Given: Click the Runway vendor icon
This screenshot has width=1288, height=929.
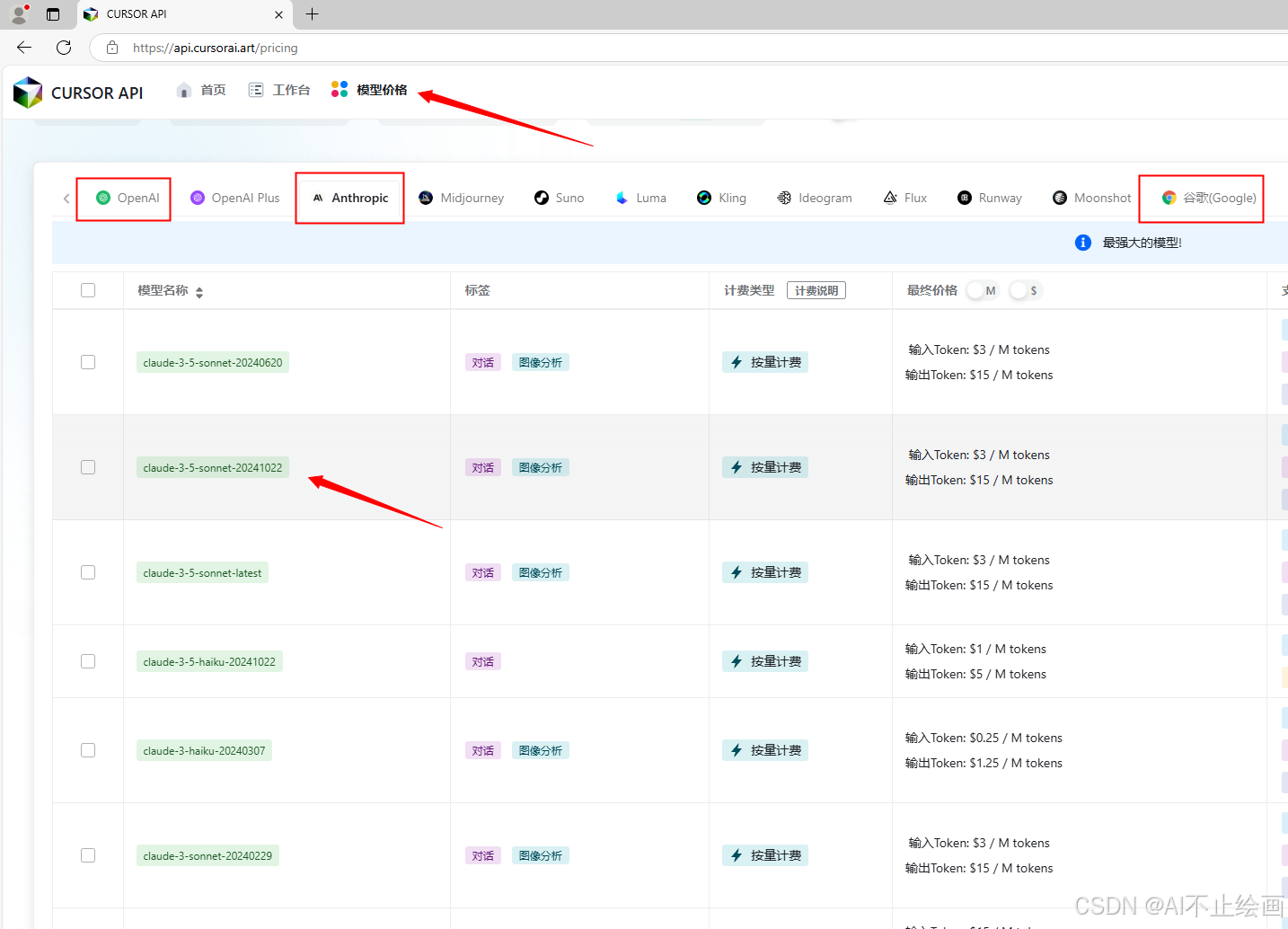Looking at the screenshot, I should (x=965, y=198).
